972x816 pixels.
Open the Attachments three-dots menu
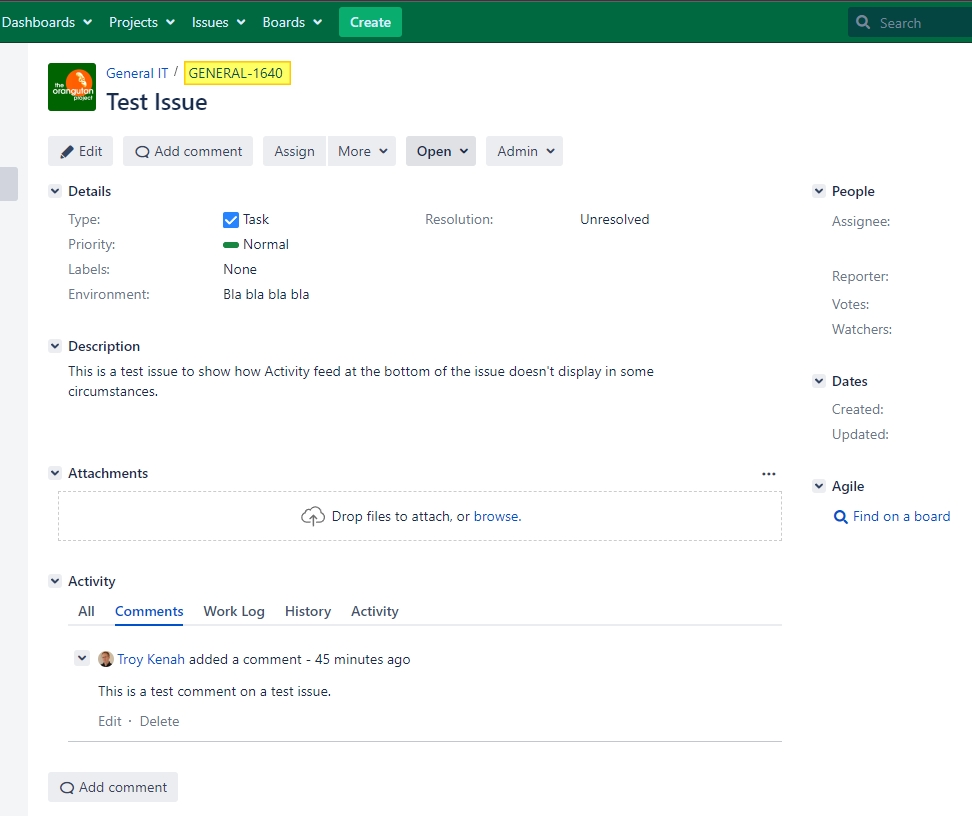[x=769, y=474]
